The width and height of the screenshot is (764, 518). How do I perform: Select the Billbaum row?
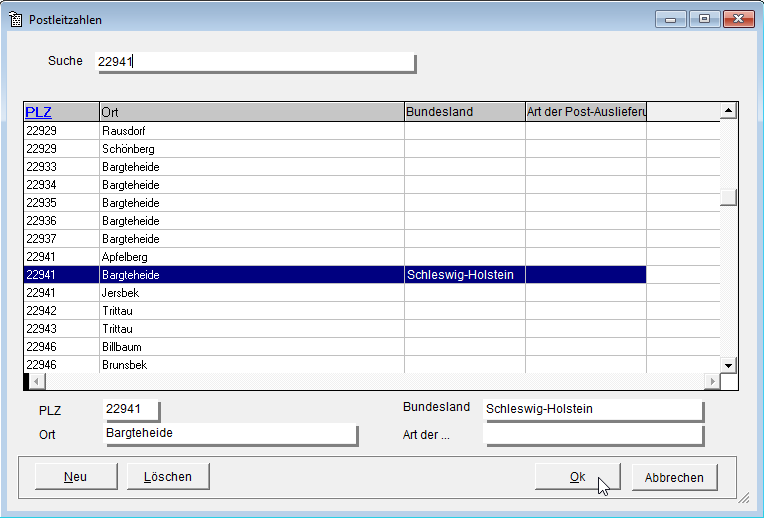[x=372, y=347]
